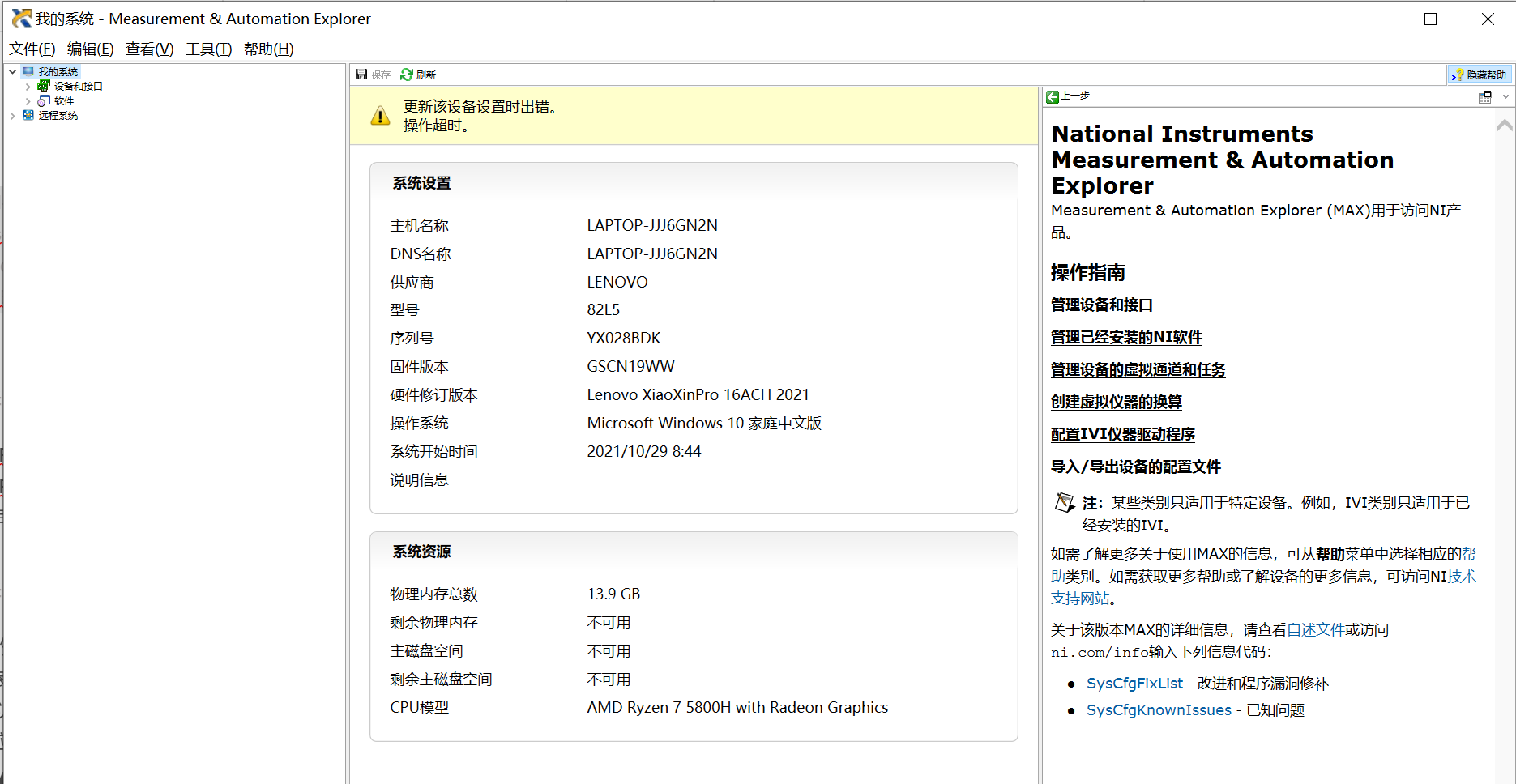This screenshot has width=1516, height=784.
Task: Click the Microsoft Windows 10 家庭中文版 value
Action: point(704,424)
